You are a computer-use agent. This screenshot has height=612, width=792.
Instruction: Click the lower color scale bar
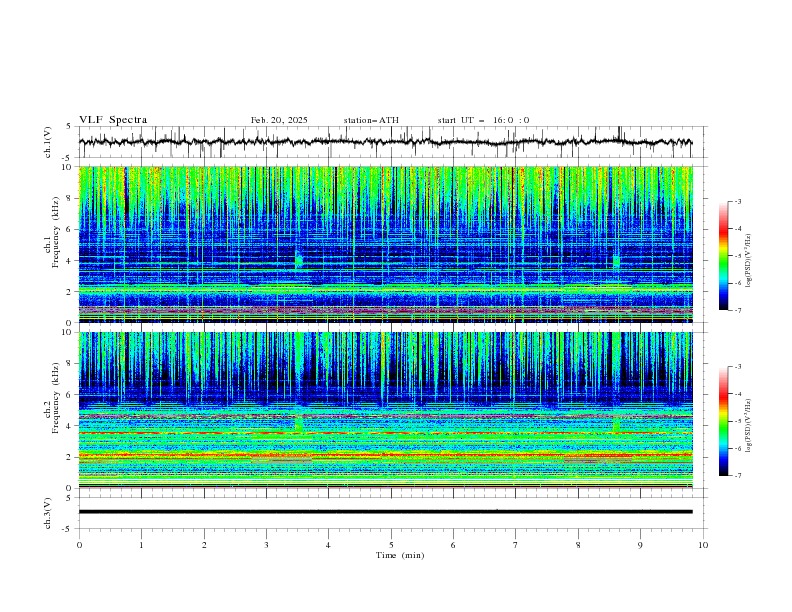click(723, 421)
